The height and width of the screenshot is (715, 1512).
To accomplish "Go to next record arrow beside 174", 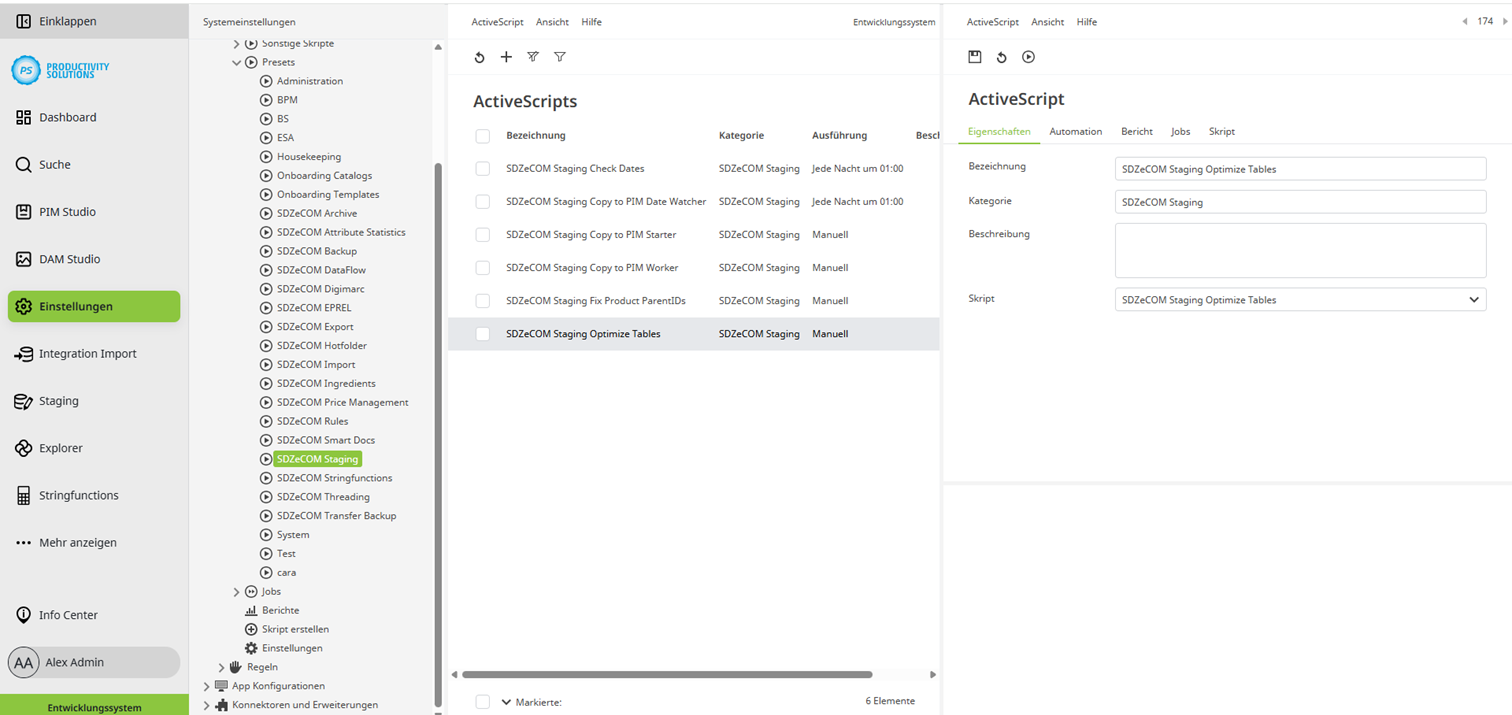I will [1504, 21].
